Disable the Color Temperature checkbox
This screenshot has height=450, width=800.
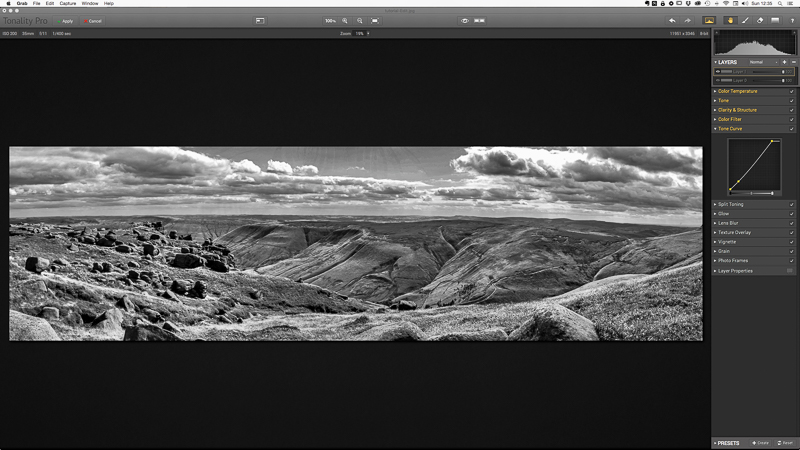(791, 92)
